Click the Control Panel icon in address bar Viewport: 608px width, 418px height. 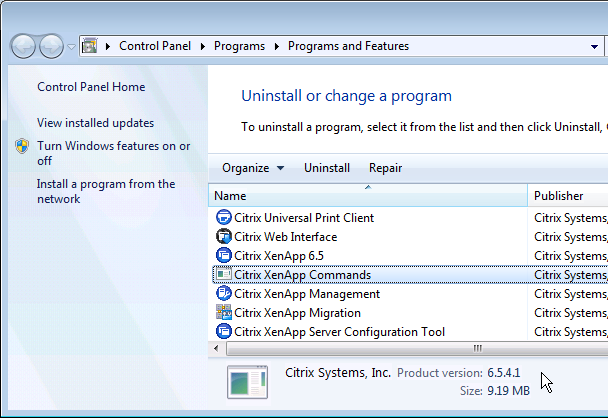click(x=90, y=46)
